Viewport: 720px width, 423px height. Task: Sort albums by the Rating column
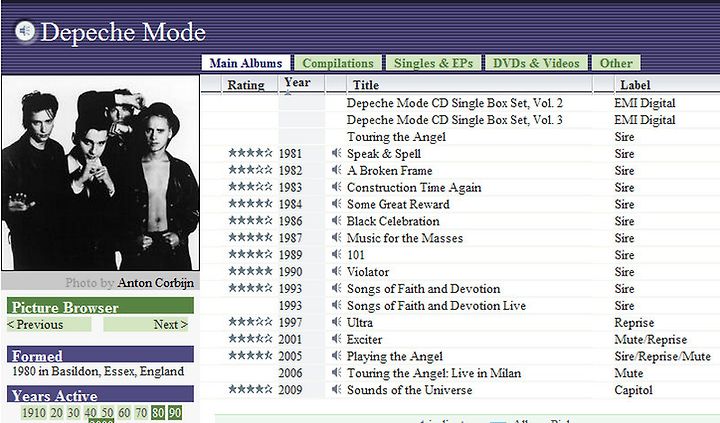click(246, 85)
